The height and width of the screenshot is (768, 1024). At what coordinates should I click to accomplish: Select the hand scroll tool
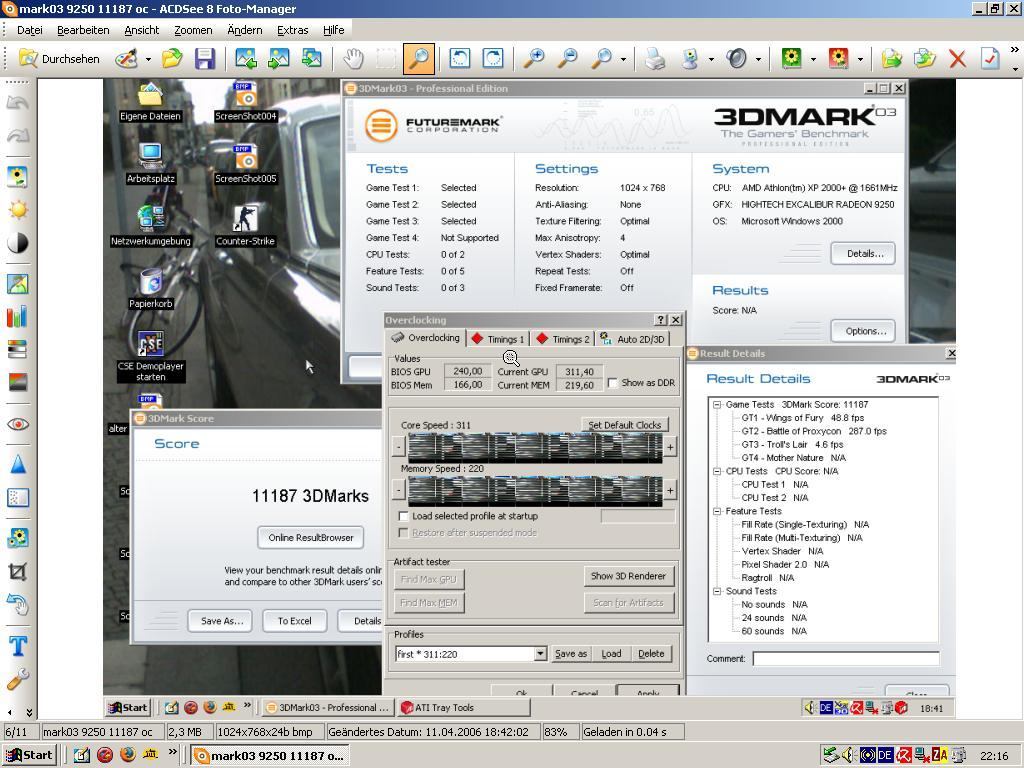click(x=353, y=59)
